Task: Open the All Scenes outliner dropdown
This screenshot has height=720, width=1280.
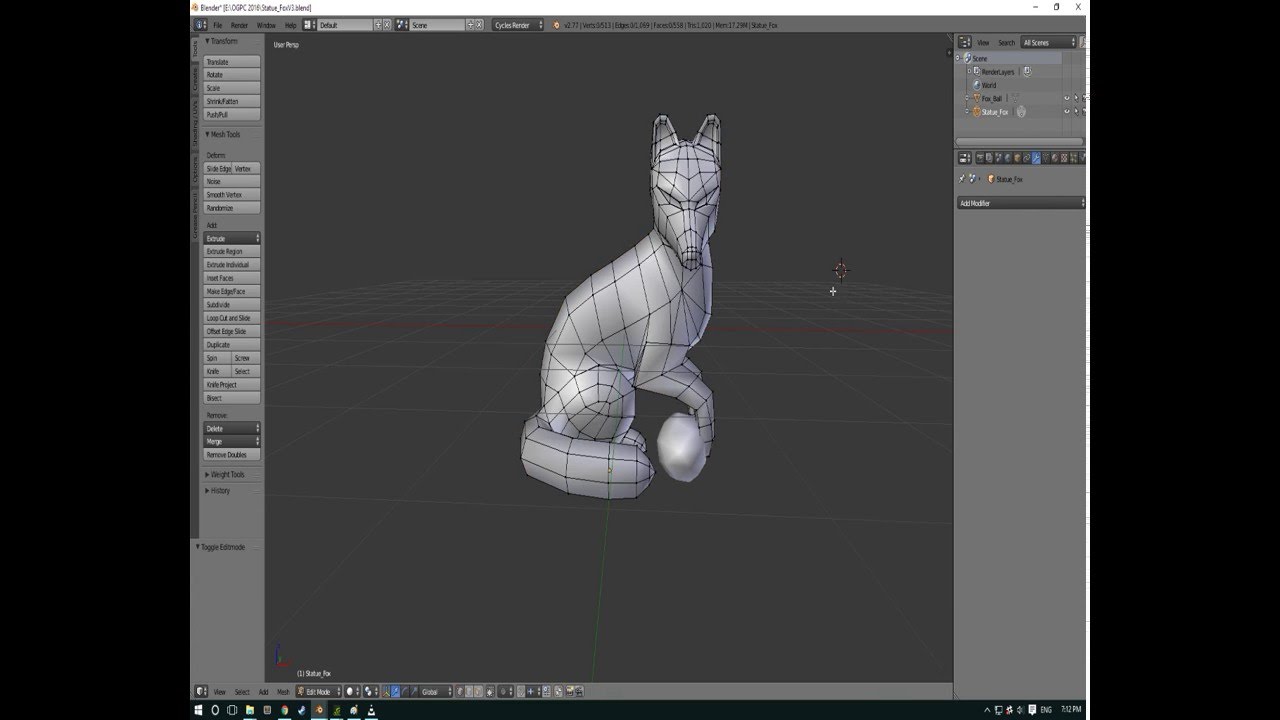Action: 1048,42
